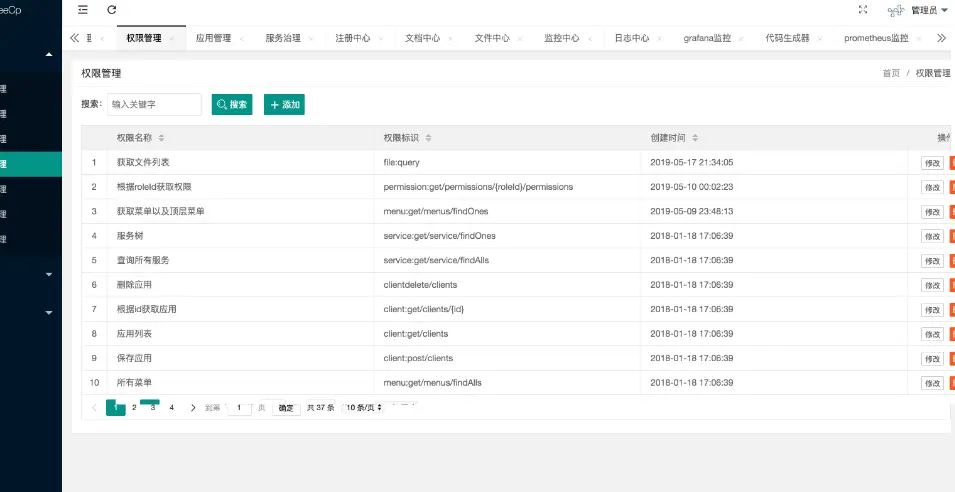
Task: Close the prometheus监控 tab
Action: (x=918, y=38)
